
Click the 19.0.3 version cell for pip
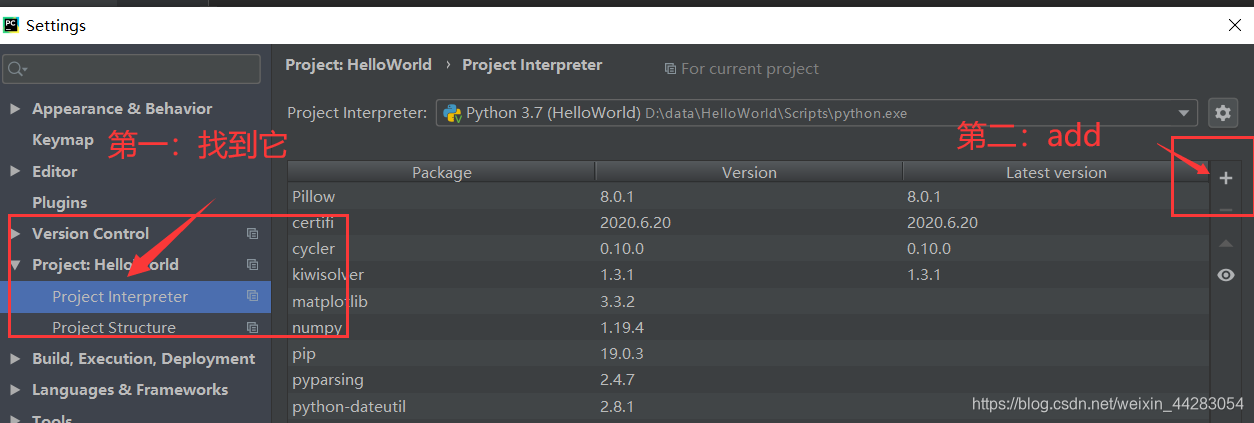[x=621, y=354]
